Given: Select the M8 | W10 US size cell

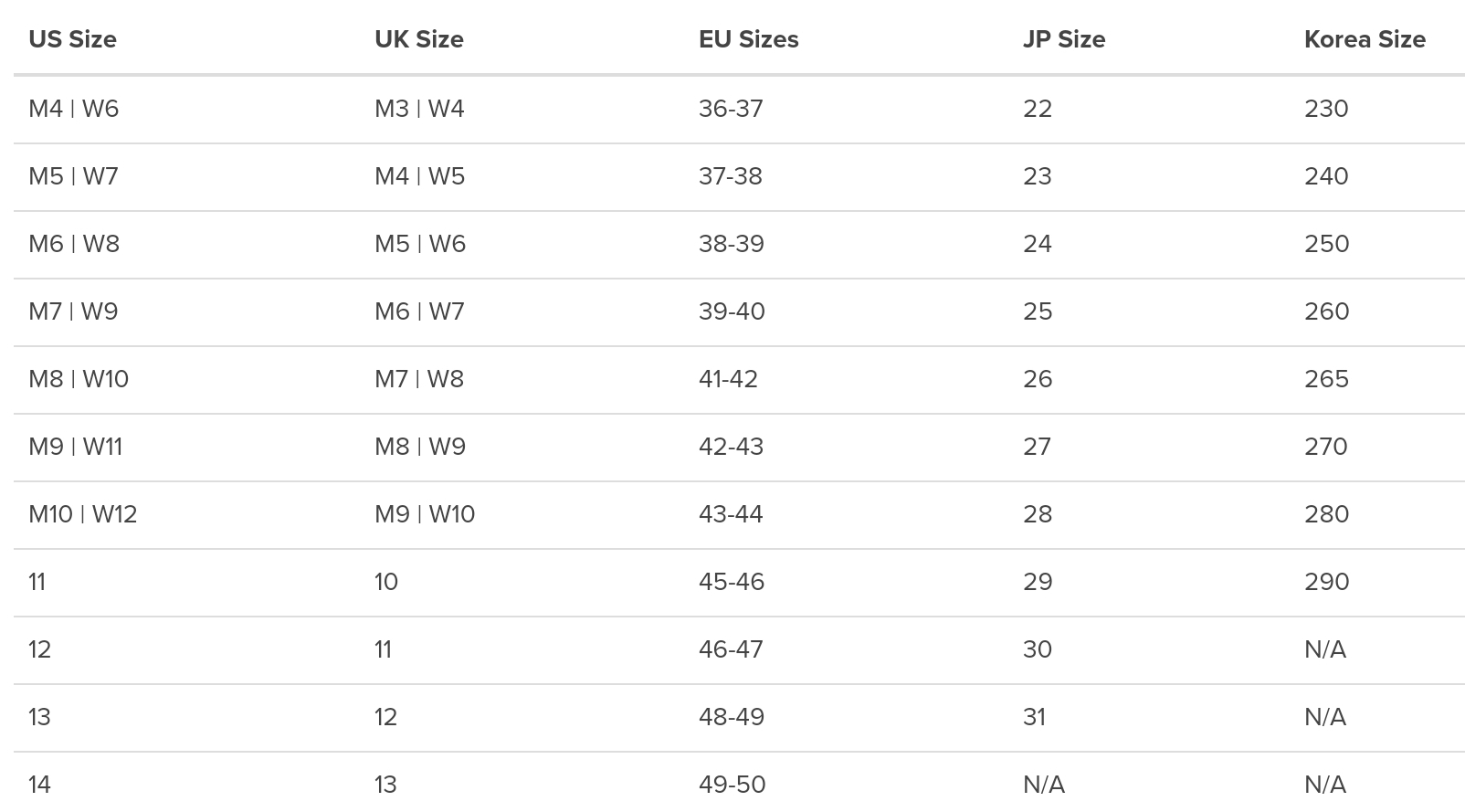Looking at the screenshot, I should coord(79,379).
